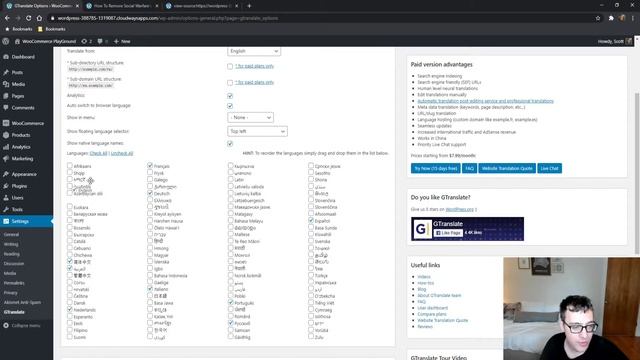Viewport: 640px width, 360px height.
Task: Open the General settings submenu item
Action: click(x=11, y=235)
